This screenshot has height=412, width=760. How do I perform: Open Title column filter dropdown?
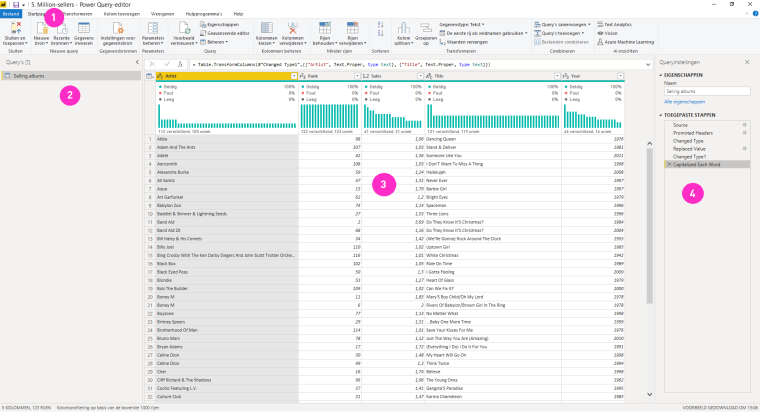pos(557,76)
